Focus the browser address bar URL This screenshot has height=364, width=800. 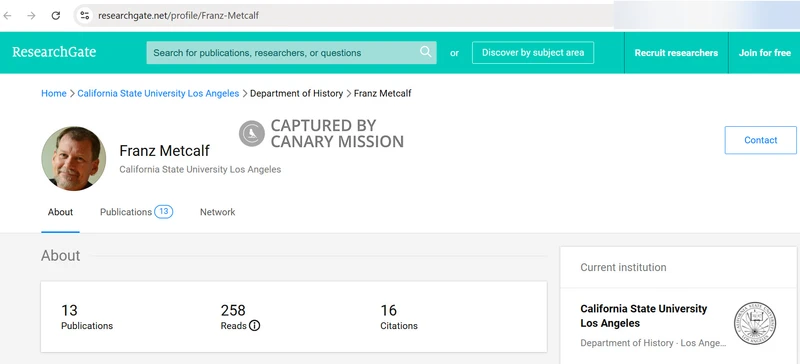pyautogui.click(x=179, y=16)
